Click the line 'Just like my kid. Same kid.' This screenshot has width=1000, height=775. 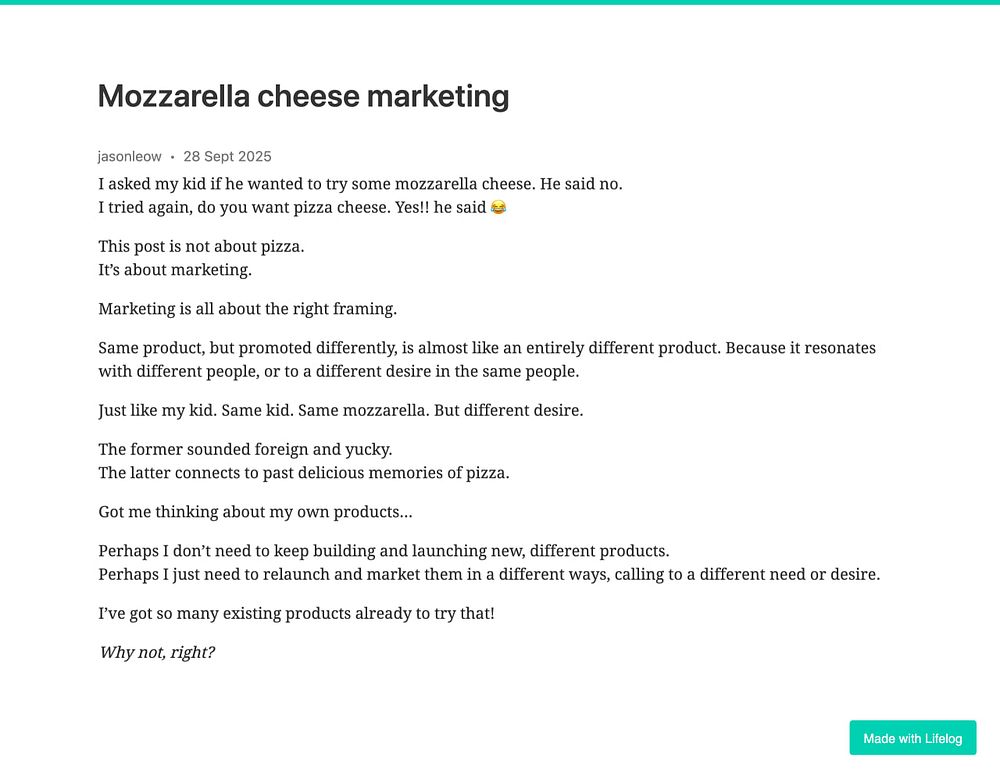pyautogui.click(x=340, y=410)
